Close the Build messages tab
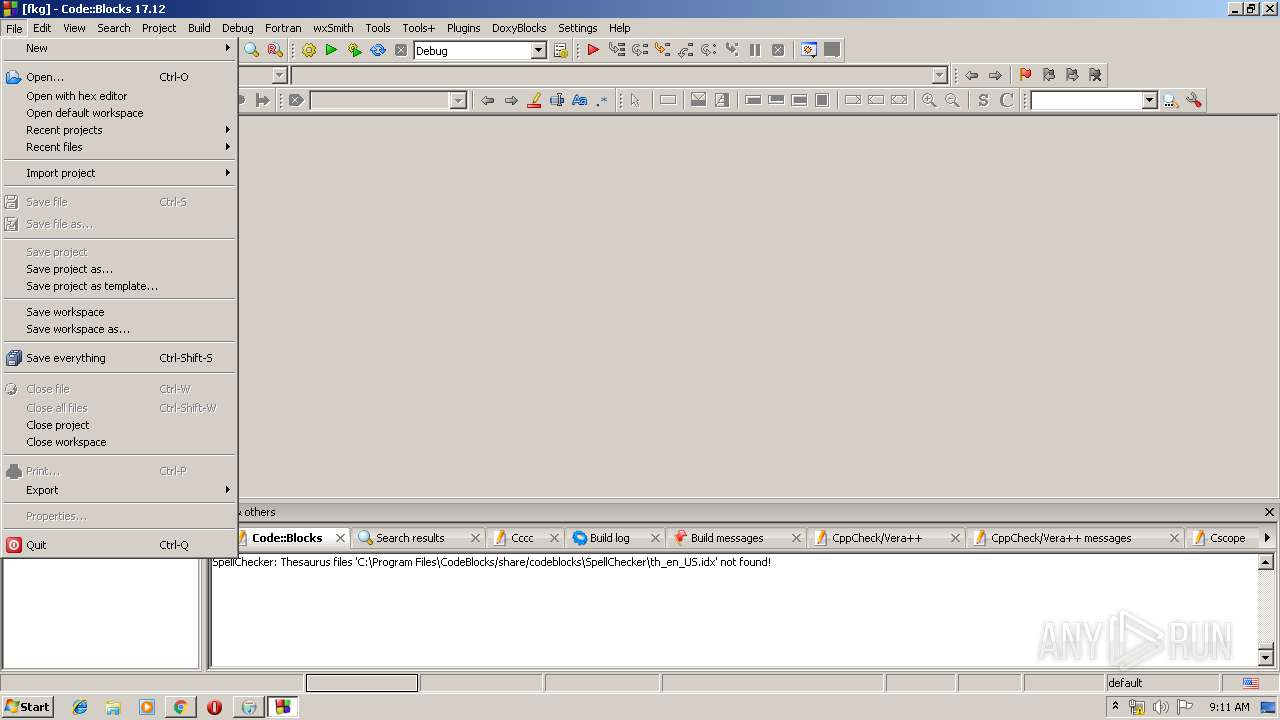This screenshot has height=720, width=1280. pyautogui.click(x=797, y=538)
